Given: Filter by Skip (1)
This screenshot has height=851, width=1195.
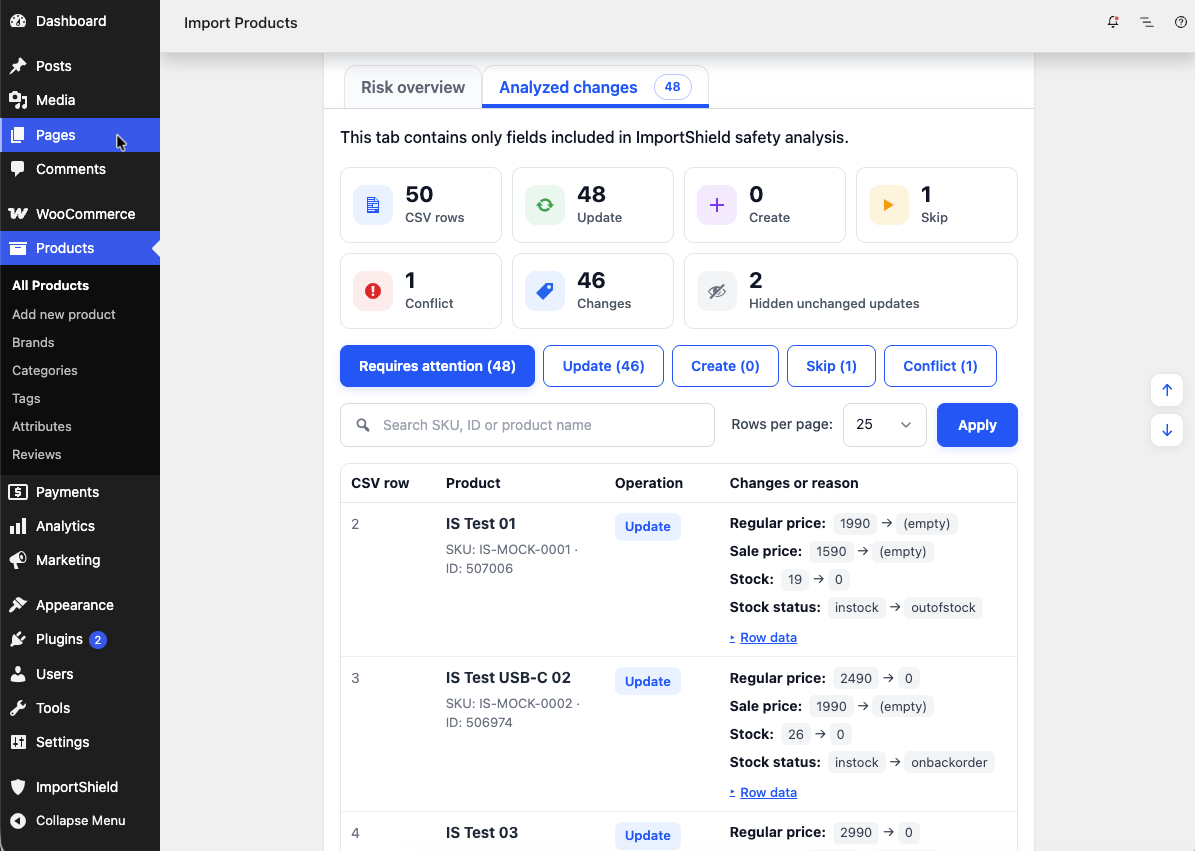Looking at the screenshot, I should [x=831, y=366].
